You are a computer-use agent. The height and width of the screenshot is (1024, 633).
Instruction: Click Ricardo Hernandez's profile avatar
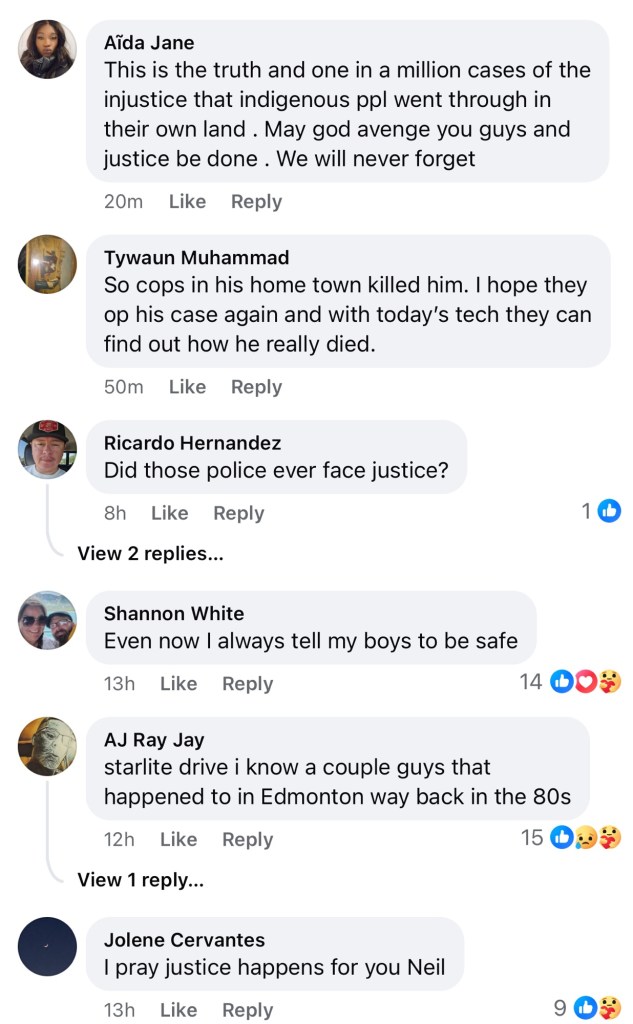point(47,449)
